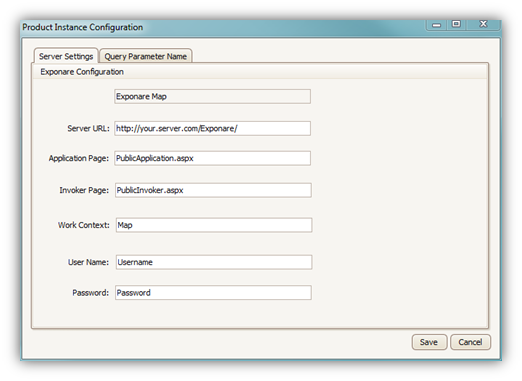Click the Password label text

click(91, 293)
